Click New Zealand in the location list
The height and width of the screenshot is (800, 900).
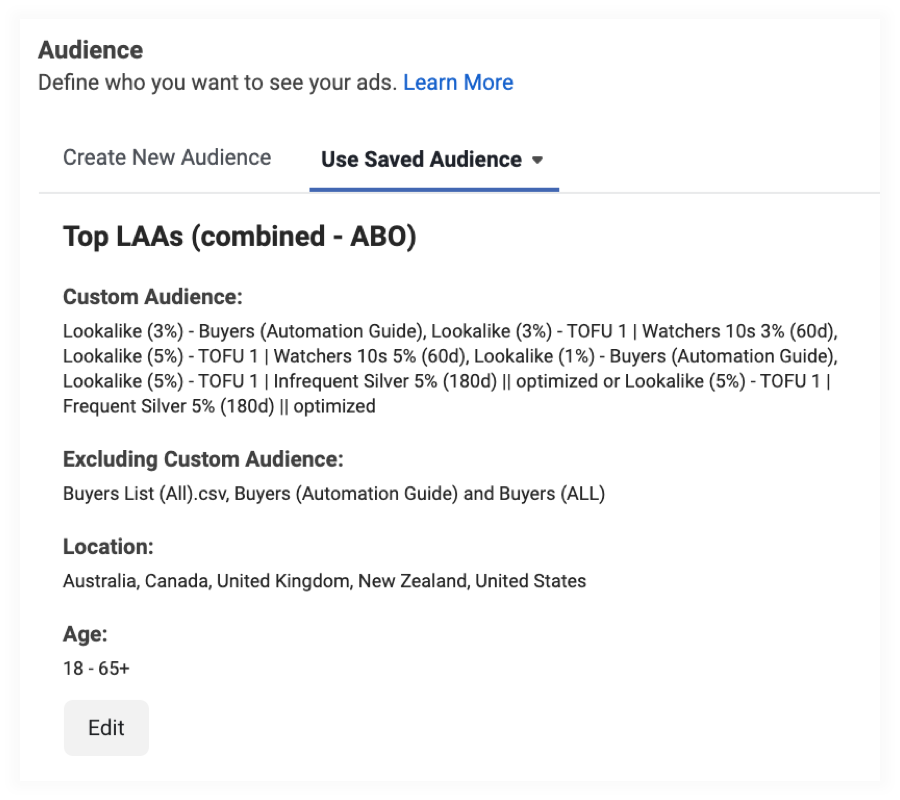point(411,581)
